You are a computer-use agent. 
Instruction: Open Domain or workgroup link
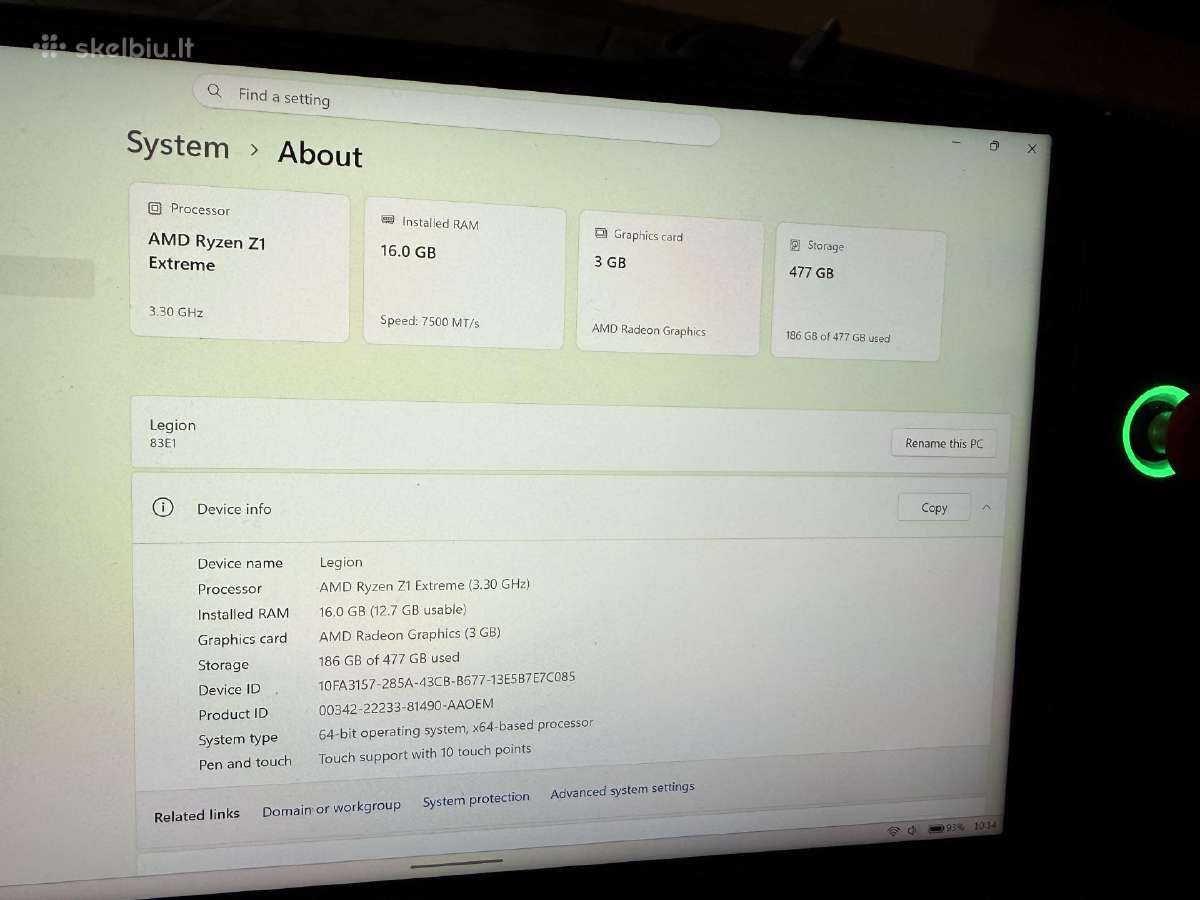[x=331, y=808]
